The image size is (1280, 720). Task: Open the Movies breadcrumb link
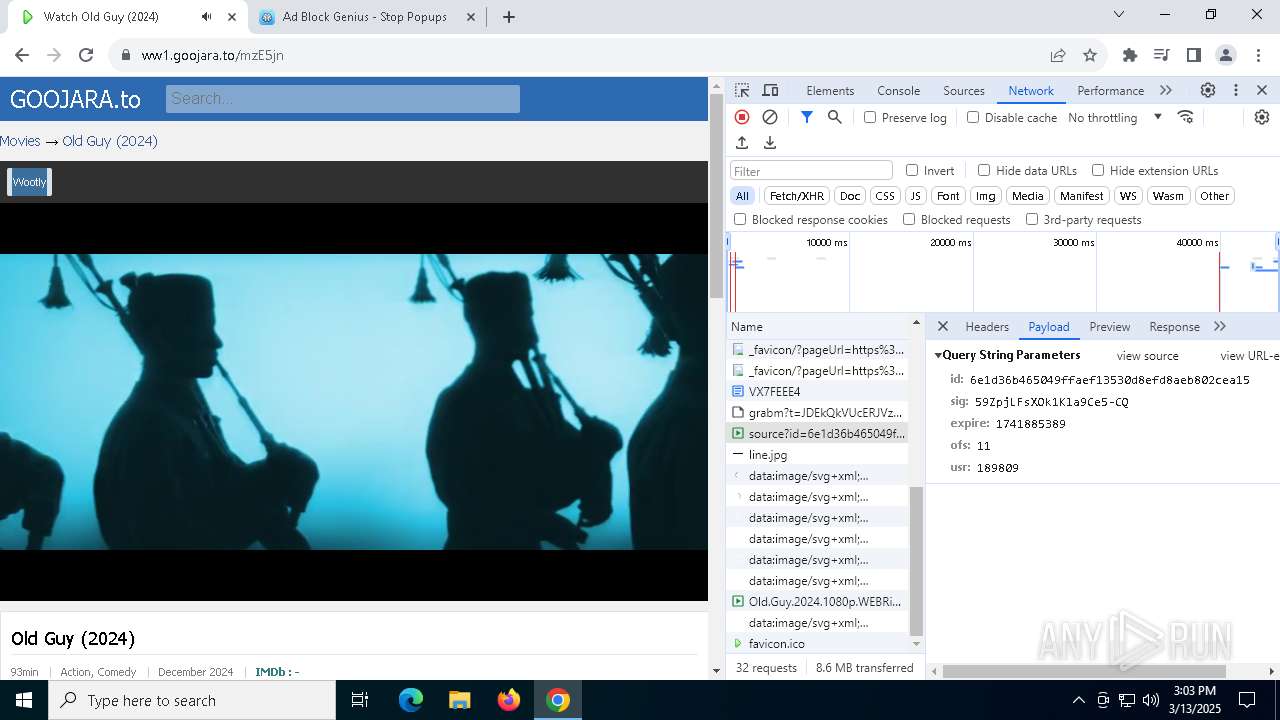(x=20, y=141)
